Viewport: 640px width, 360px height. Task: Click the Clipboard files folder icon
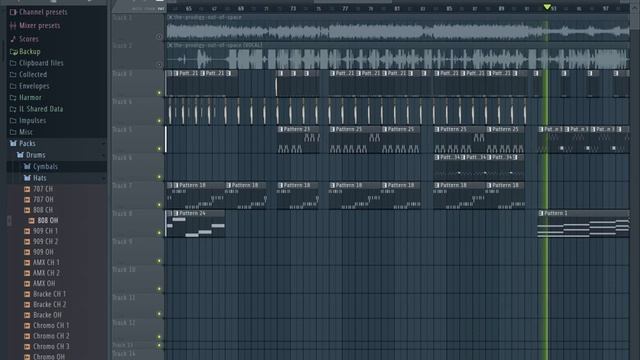pos(13,63)
